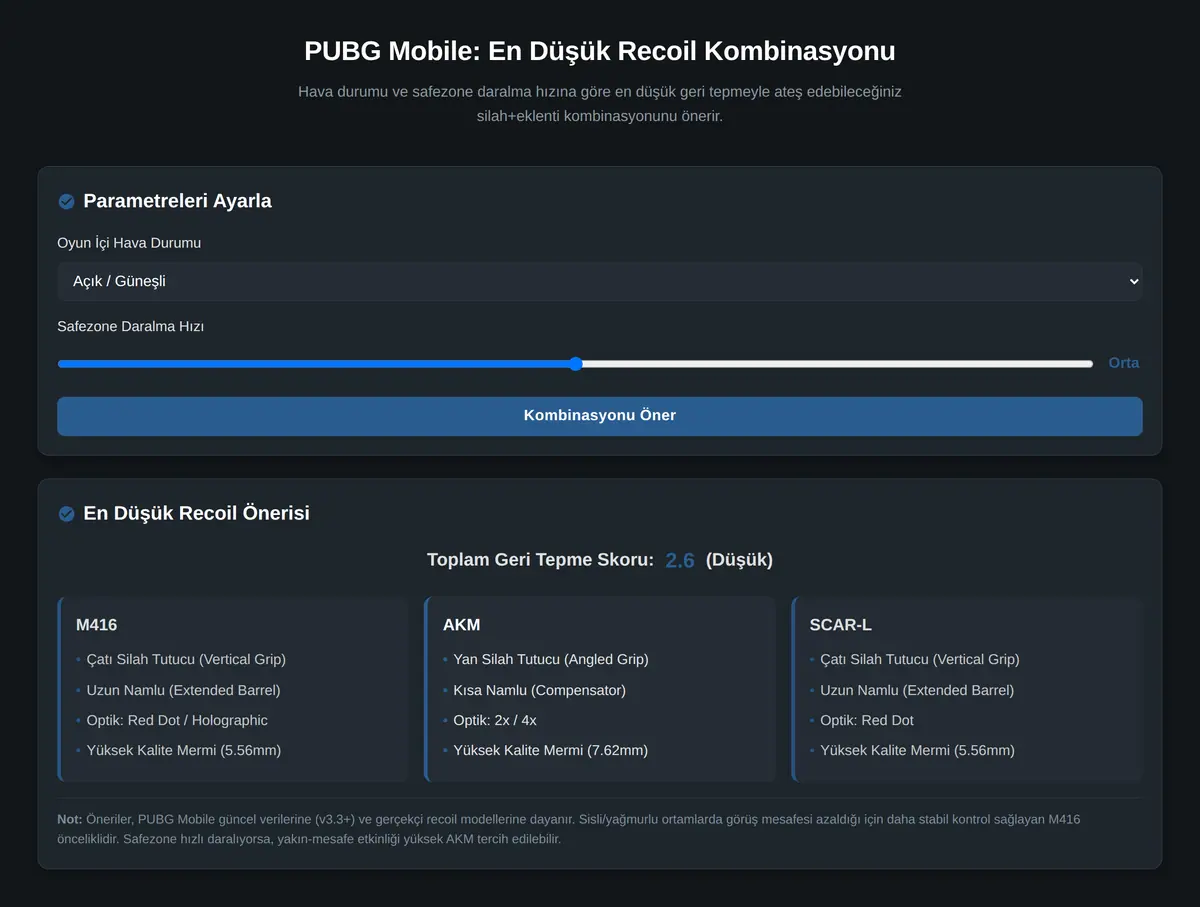Select the M416 card title

pyautogui.click(x=97, y=625)
